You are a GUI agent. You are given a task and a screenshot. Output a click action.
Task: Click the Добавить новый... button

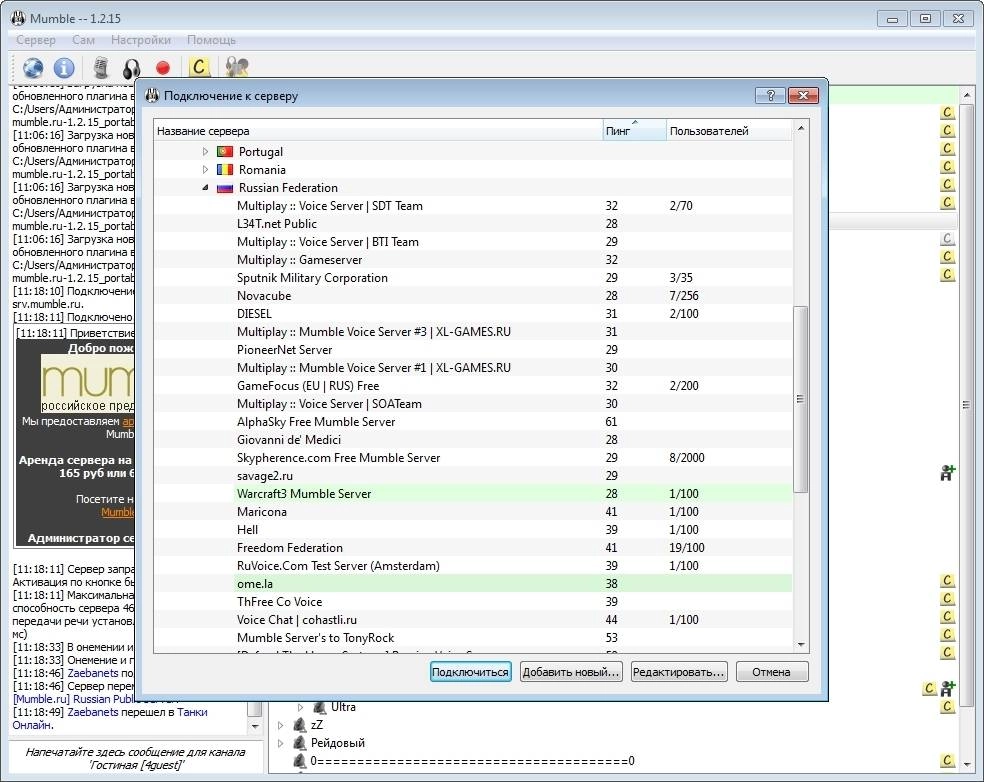(x=571, y=672)
